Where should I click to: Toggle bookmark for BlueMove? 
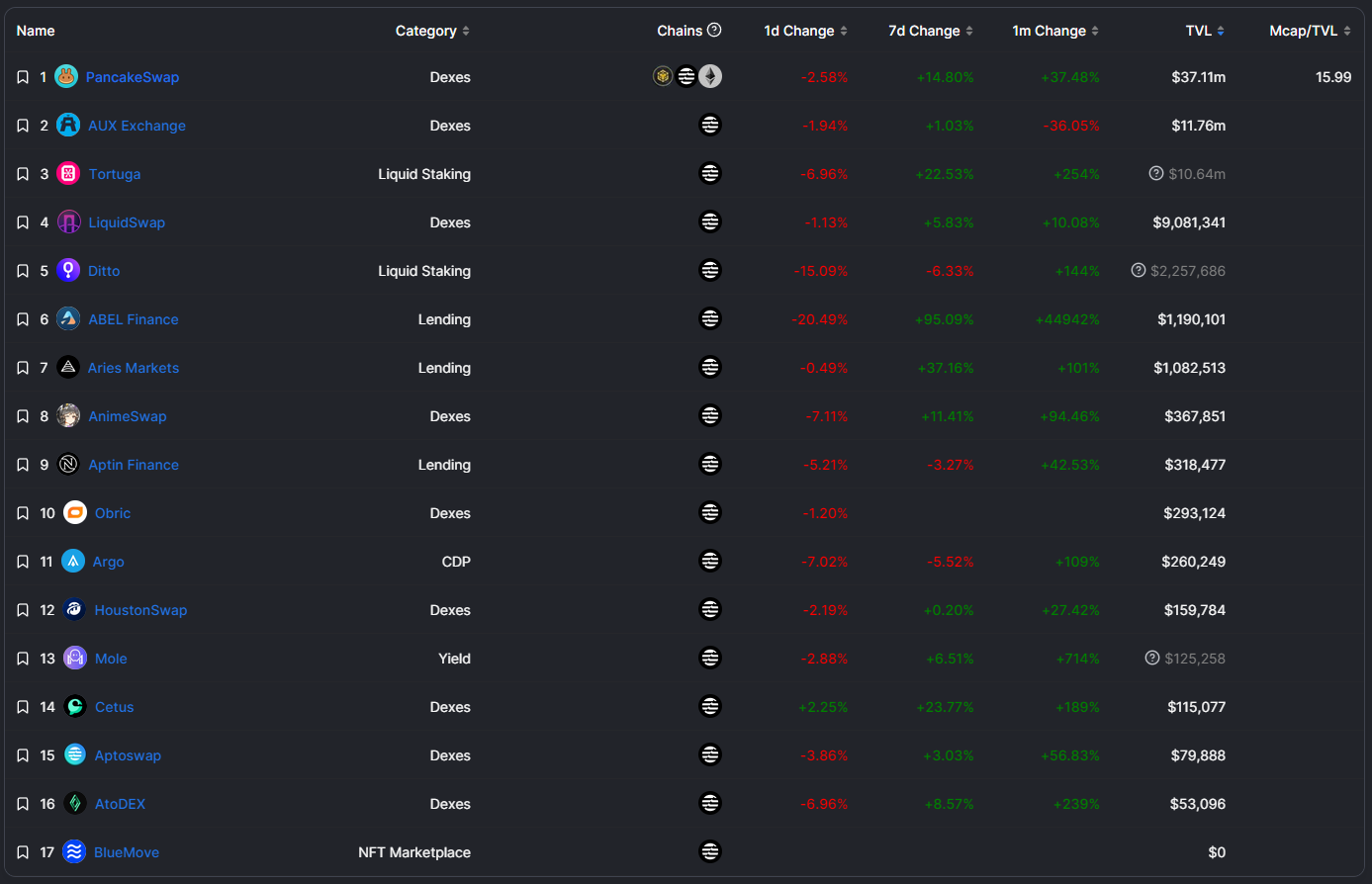click(x=23, y=852)
